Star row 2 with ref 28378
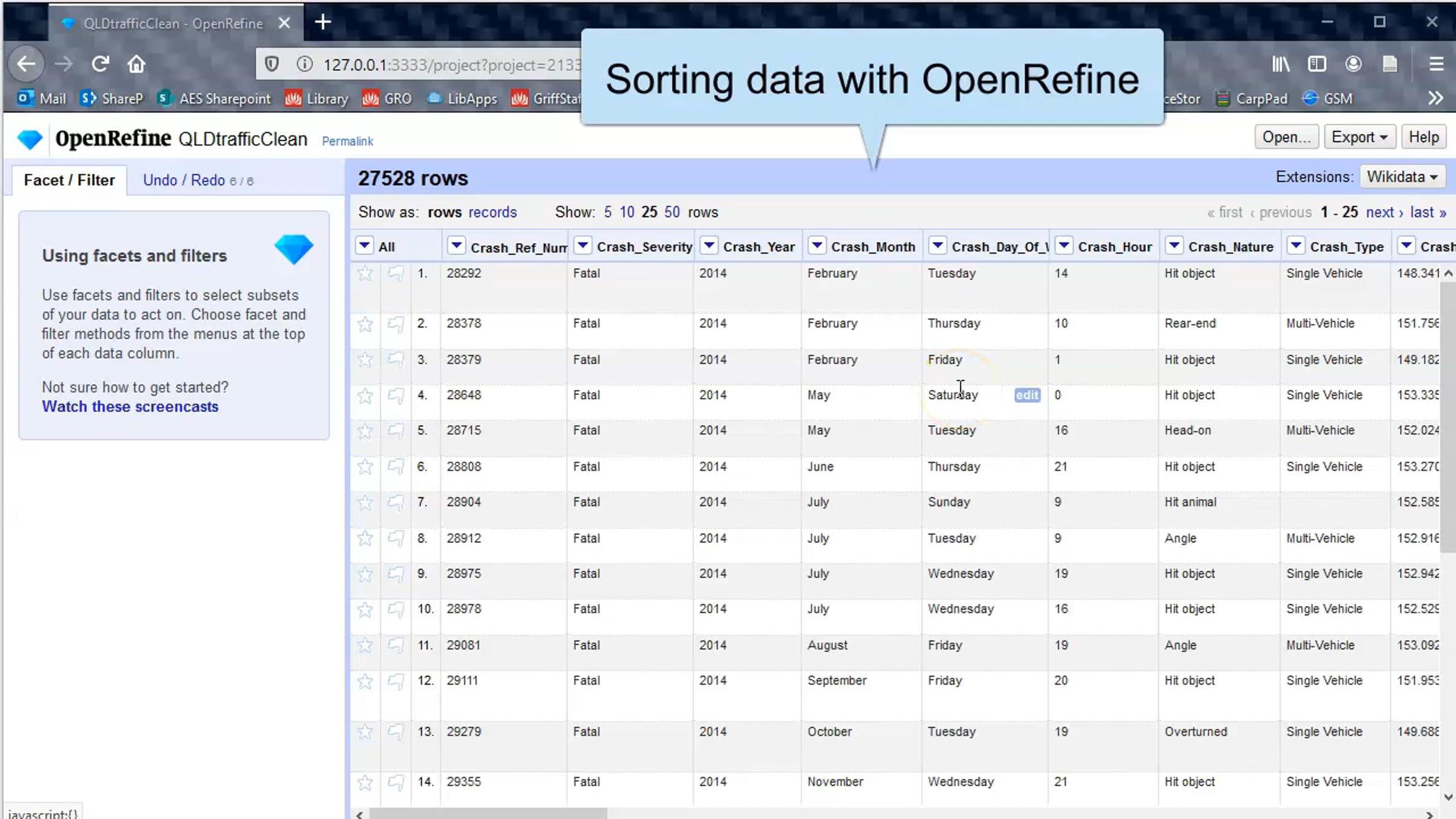 pyautogui.click(x=365, y=324)
